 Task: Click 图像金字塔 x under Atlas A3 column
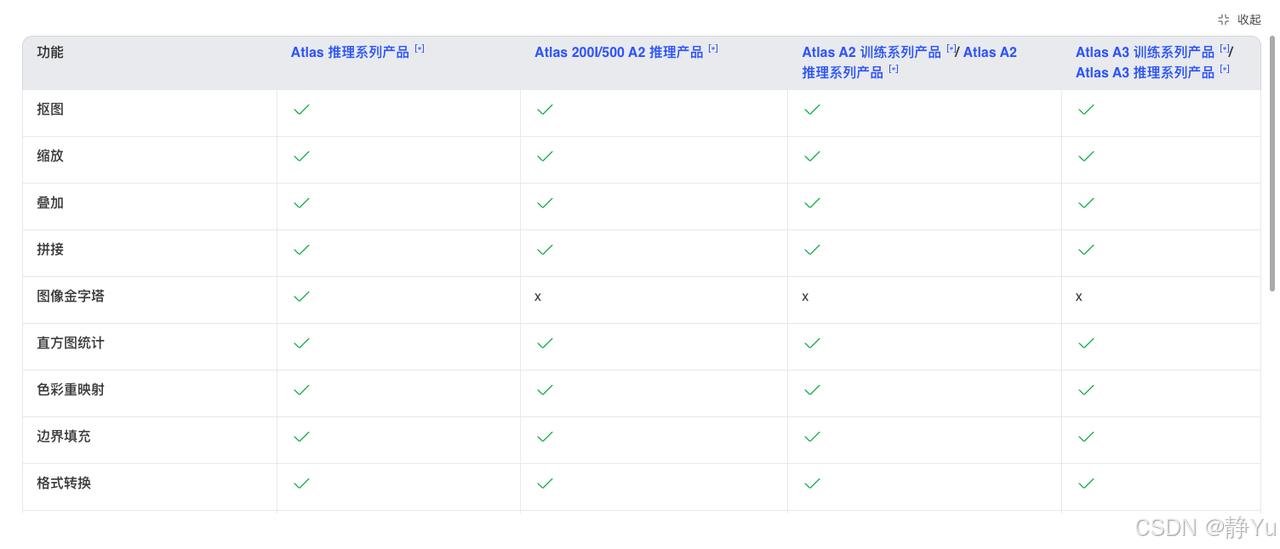[x=1079, y=297]
